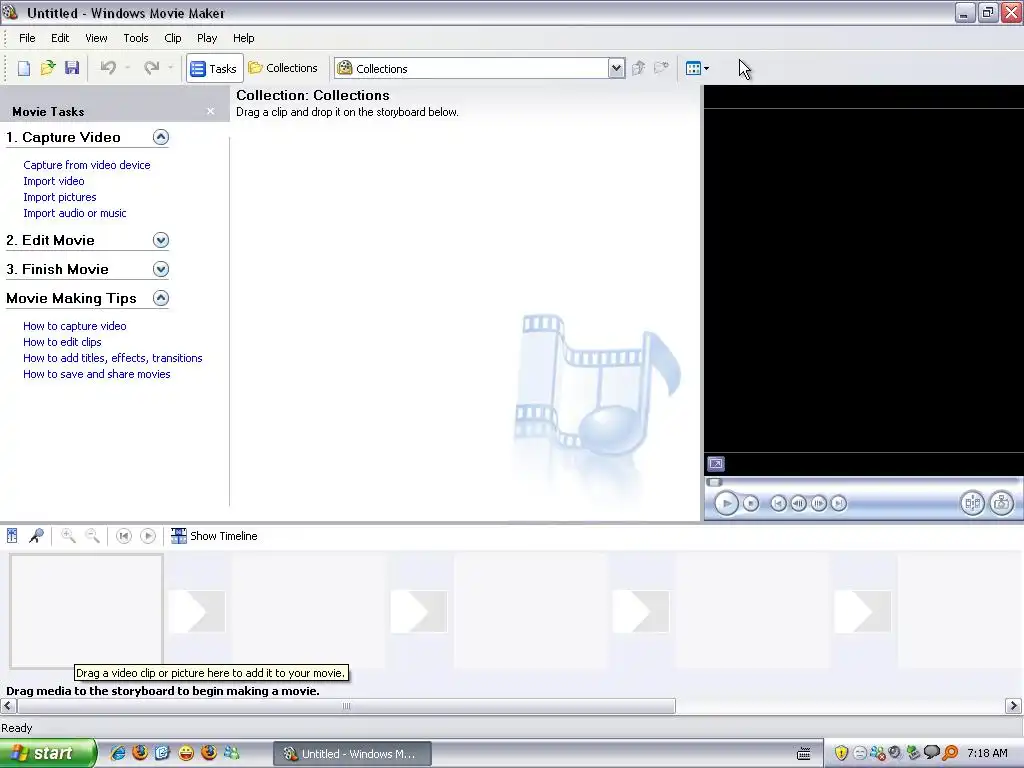
Task: Click the Import pictures link
Action: point(59,197)
